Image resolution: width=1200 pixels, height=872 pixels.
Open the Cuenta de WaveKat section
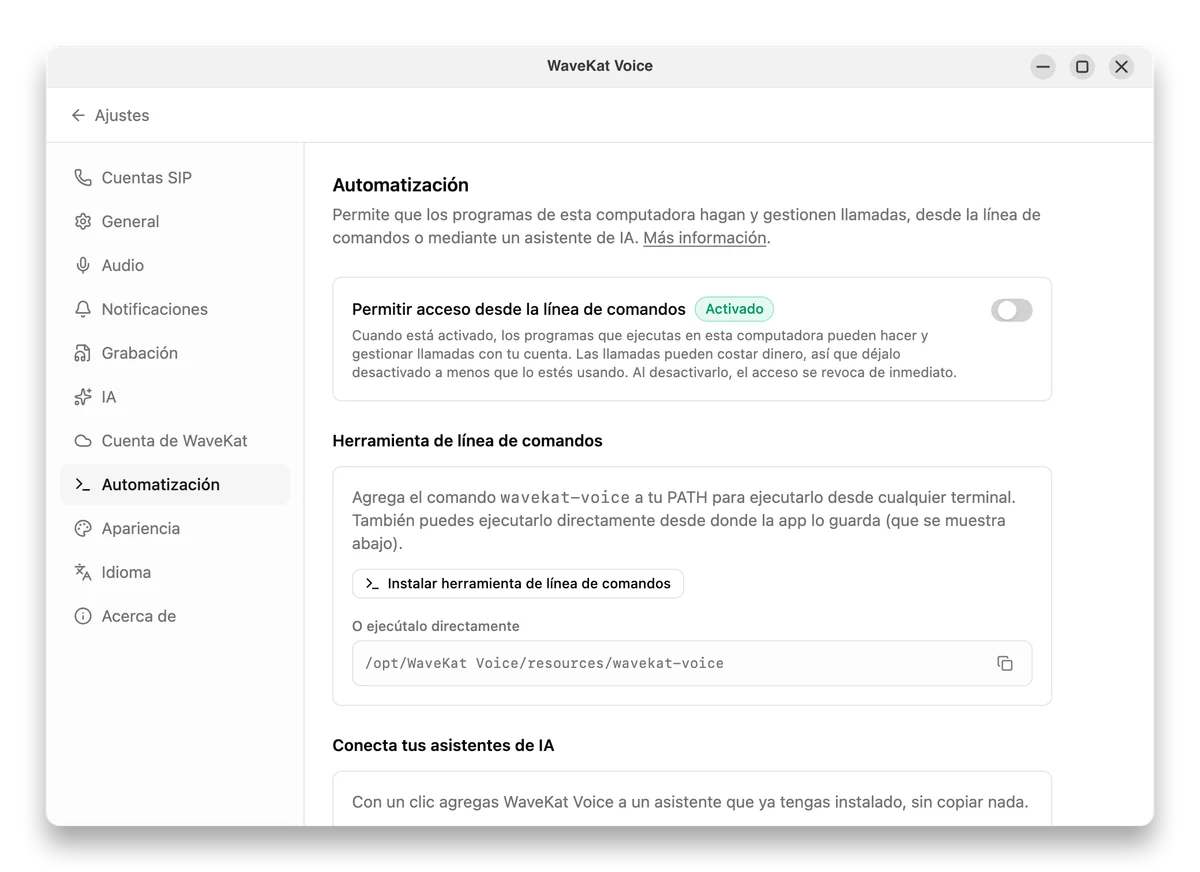175,441
